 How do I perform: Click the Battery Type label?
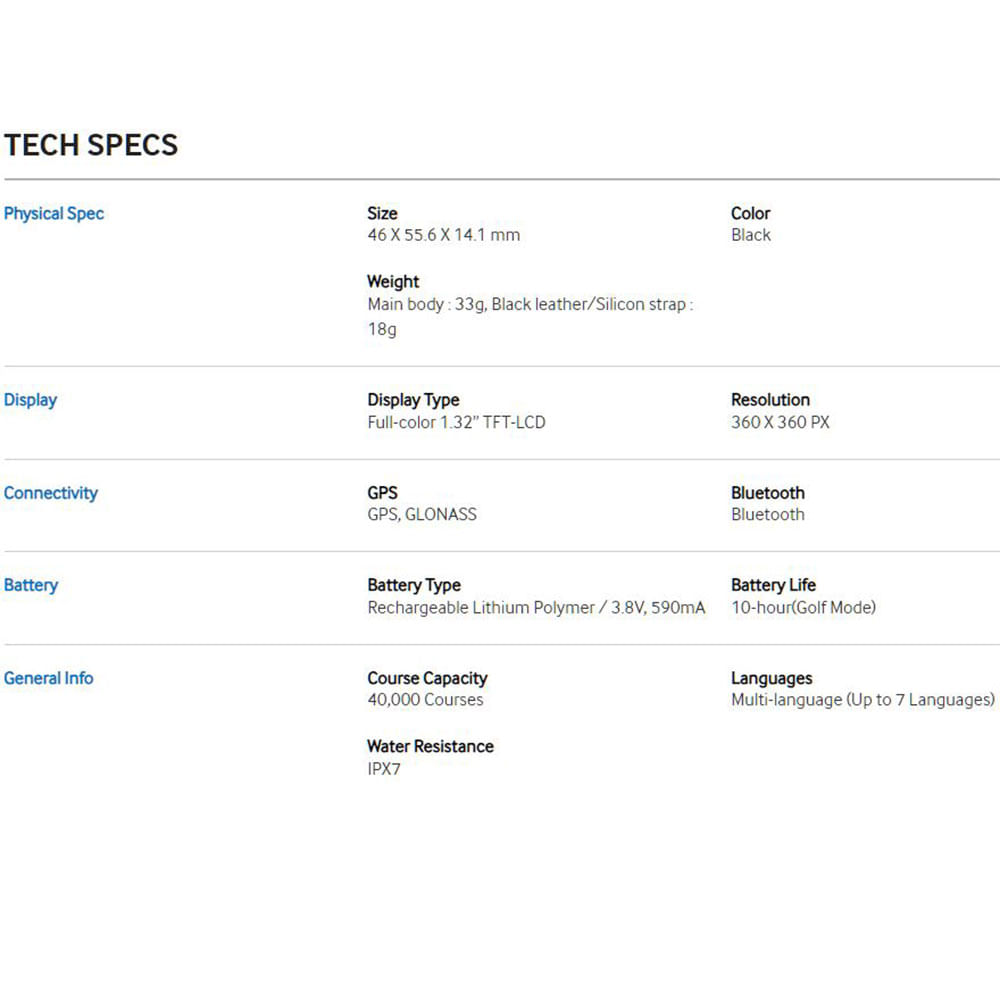[x=414, y=585]
